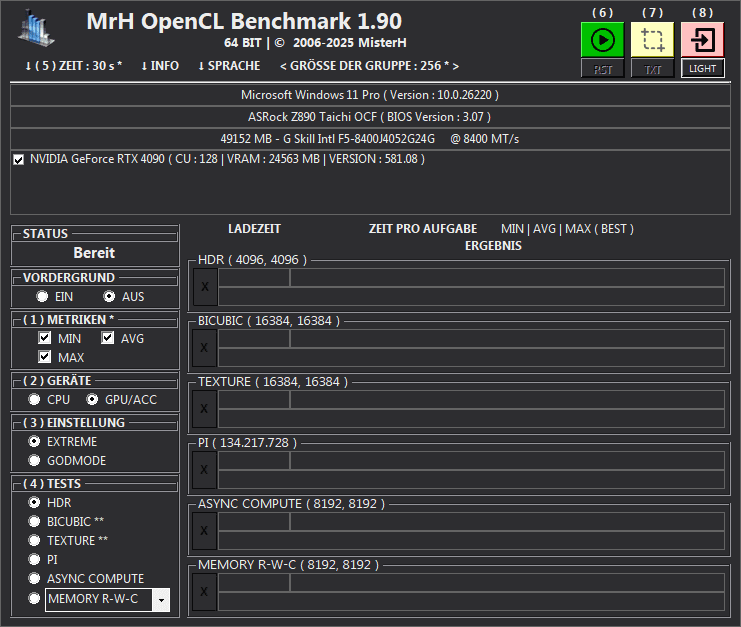741x627 pixels.
Task: Click the pink exit icon
Action: coord(702,40)
